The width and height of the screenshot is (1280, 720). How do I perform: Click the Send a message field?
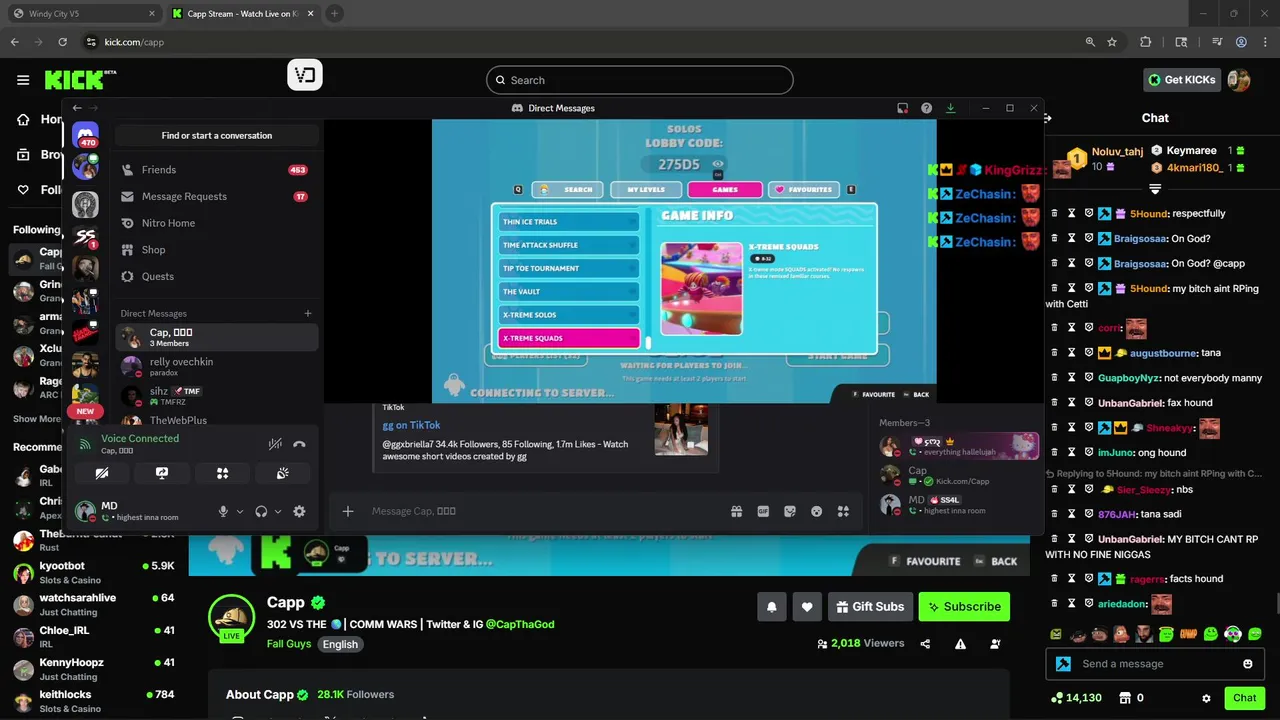pos(1155,664)
